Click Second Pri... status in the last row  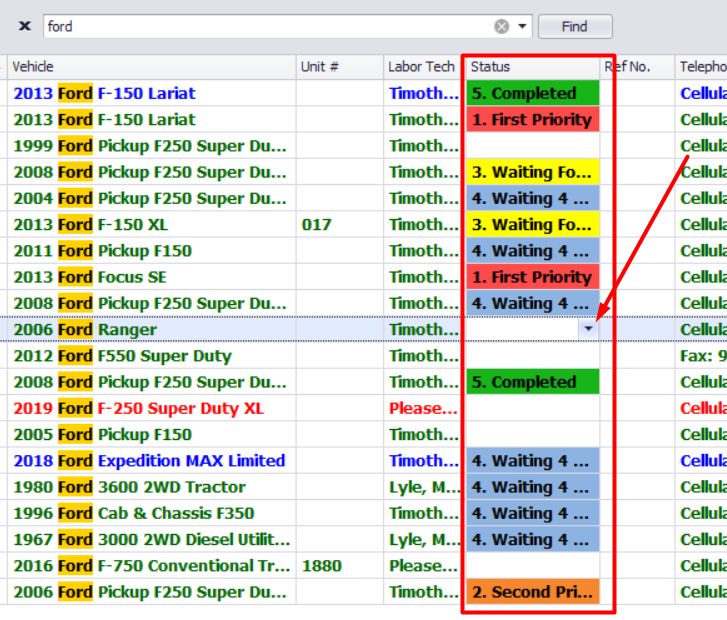pos(533,592)
